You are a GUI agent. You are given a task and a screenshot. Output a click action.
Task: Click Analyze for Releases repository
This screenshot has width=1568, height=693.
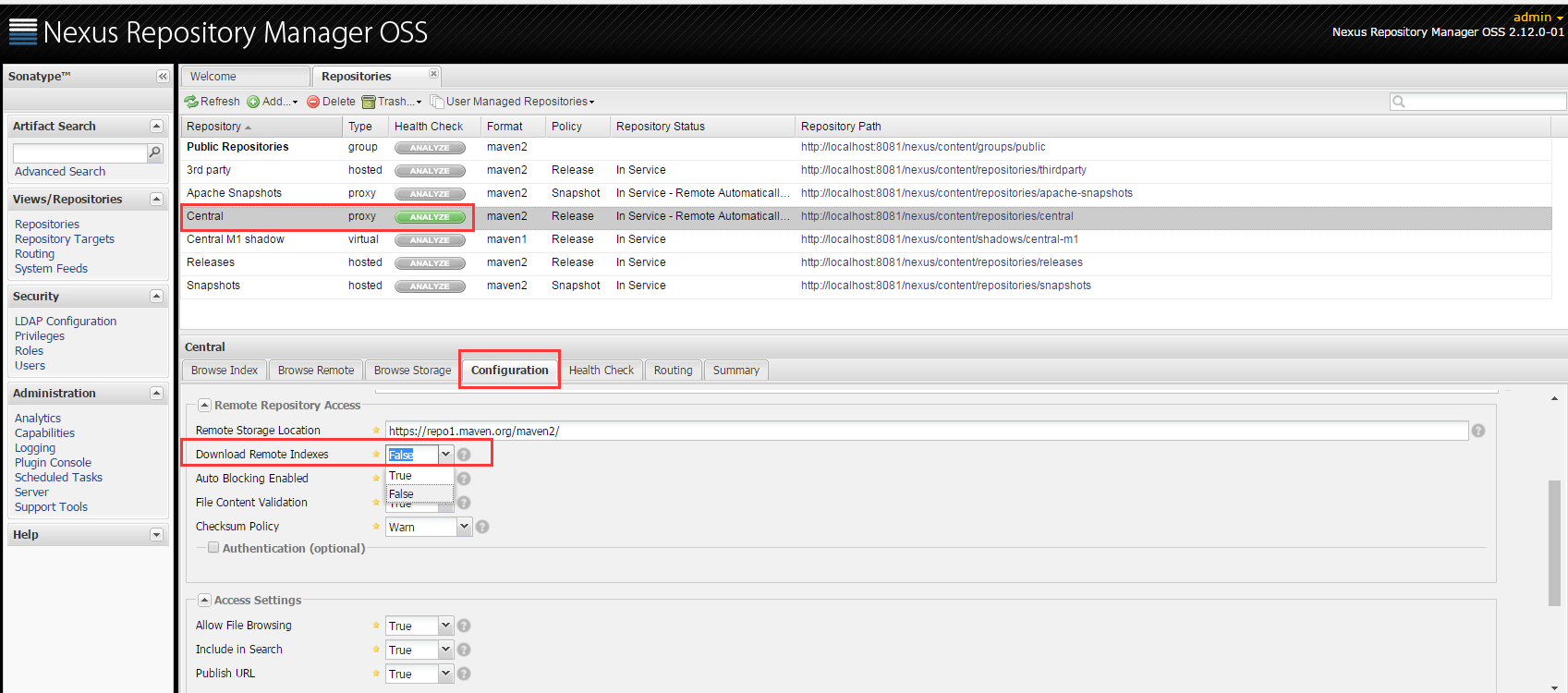430,263
